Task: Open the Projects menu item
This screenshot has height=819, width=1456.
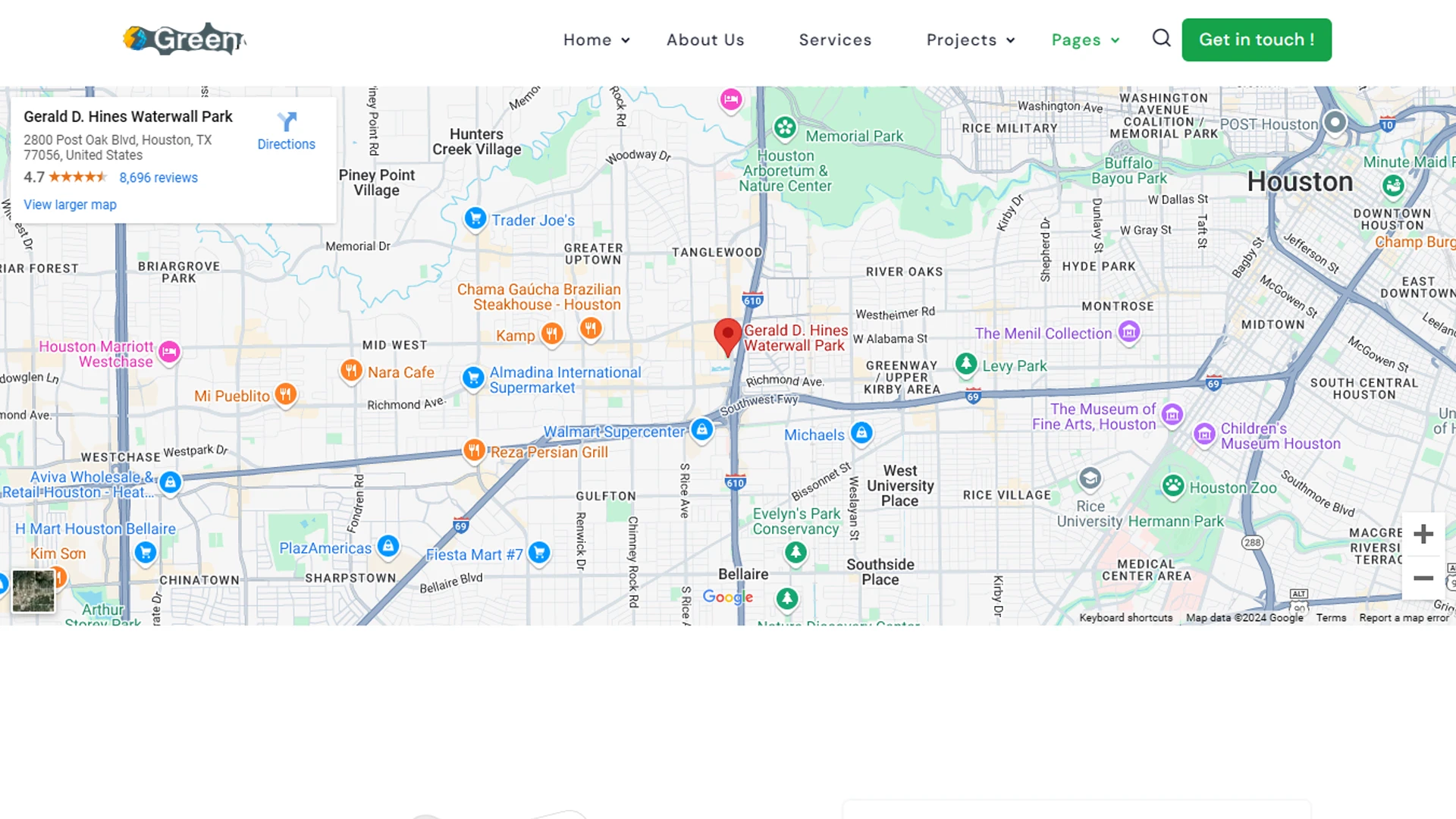Action: (962, 39)
